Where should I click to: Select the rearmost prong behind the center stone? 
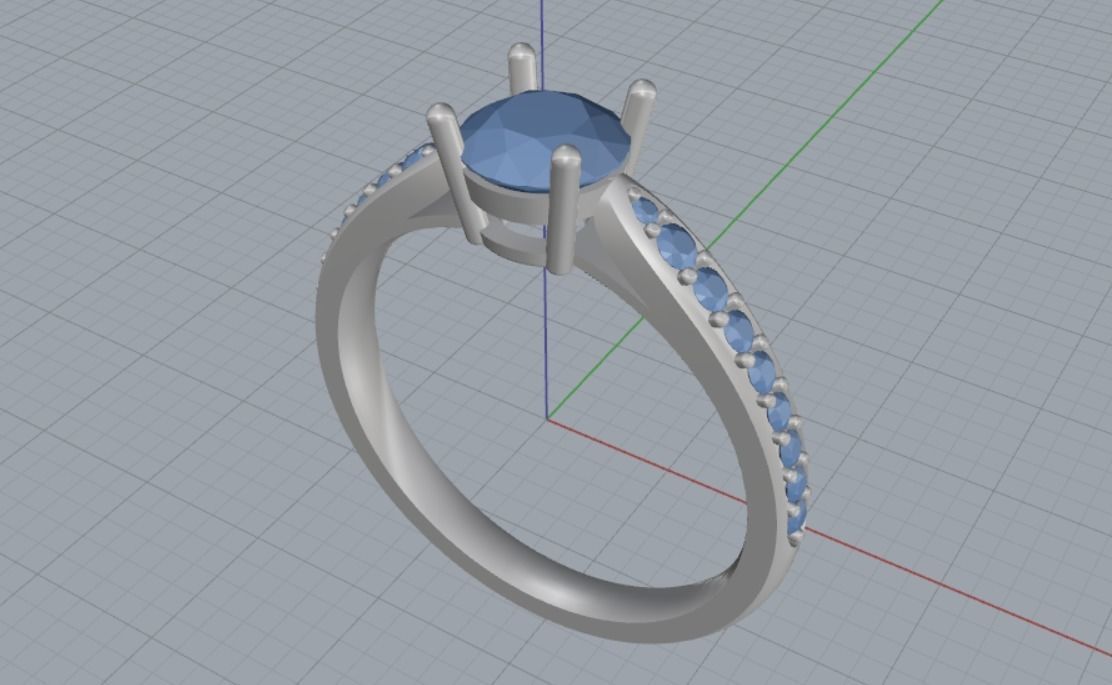521,68
